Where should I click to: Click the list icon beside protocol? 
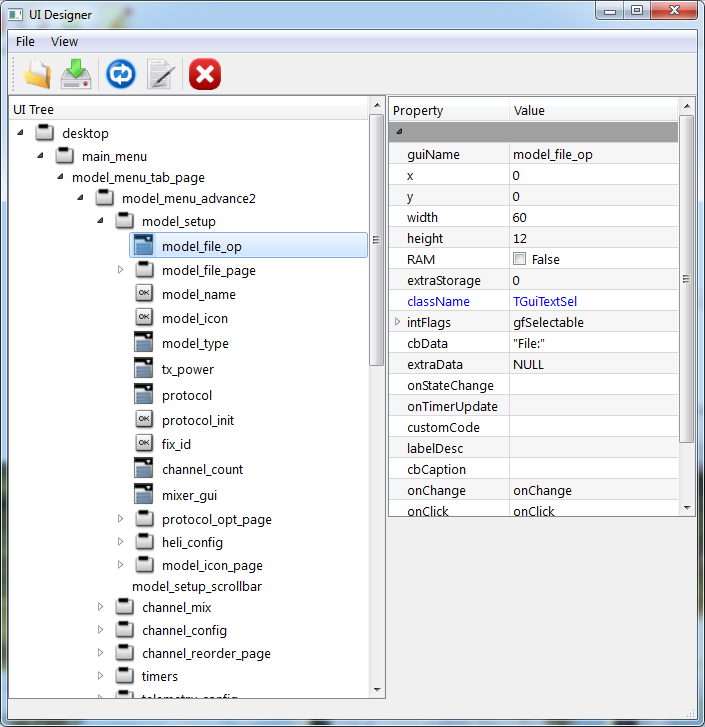point(143,394)
